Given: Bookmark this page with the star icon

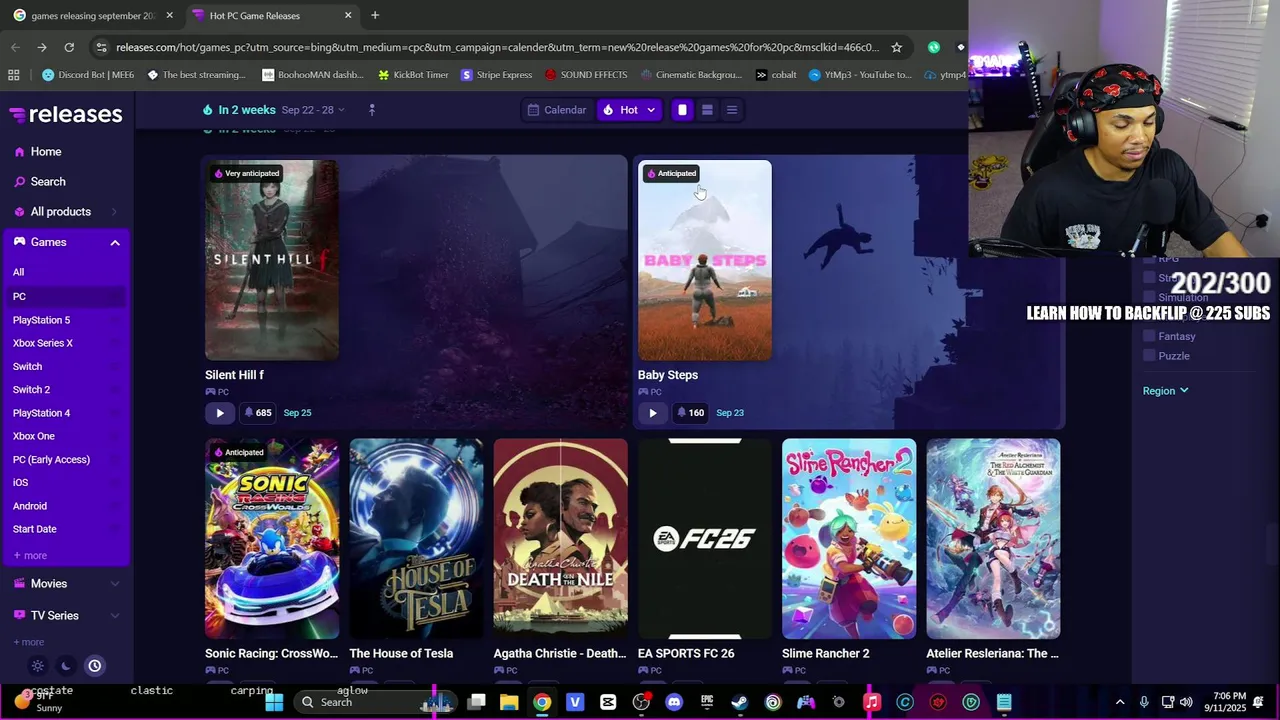Looking at the screenshot, I should coord(897,47).
